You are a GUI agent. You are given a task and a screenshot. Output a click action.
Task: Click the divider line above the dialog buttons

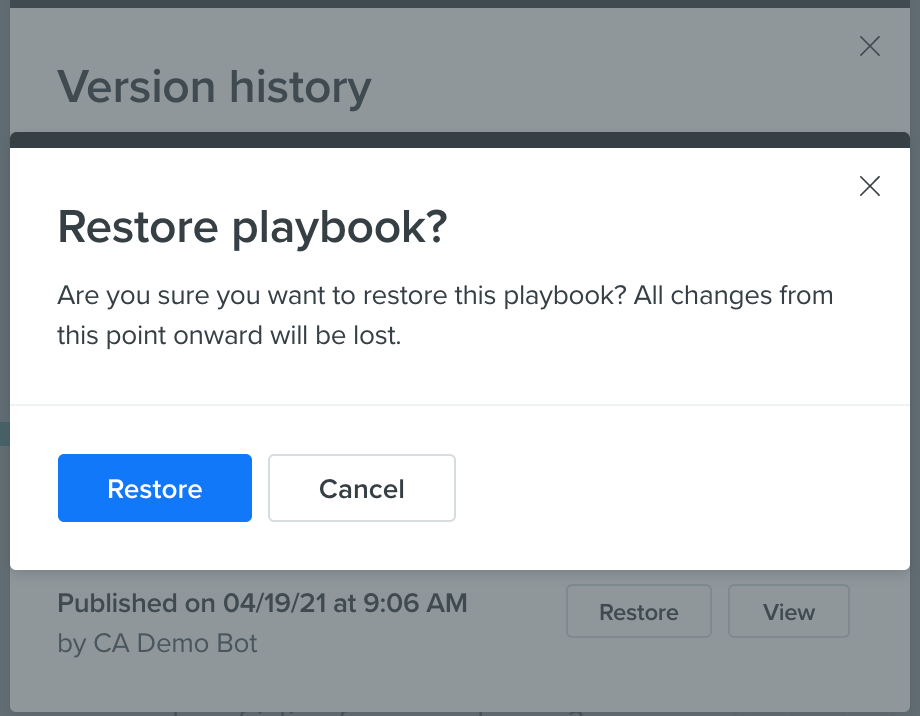click(460, 405)
